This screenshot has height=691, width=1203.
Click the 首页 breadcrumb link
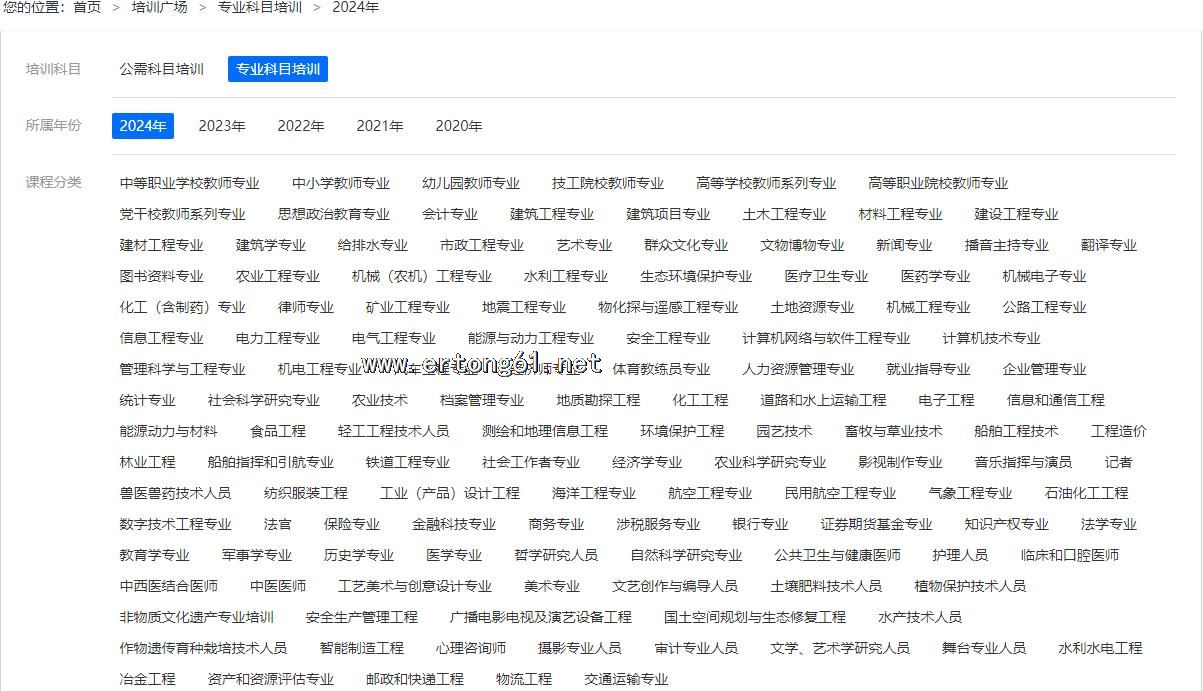[x=87, y=7]
